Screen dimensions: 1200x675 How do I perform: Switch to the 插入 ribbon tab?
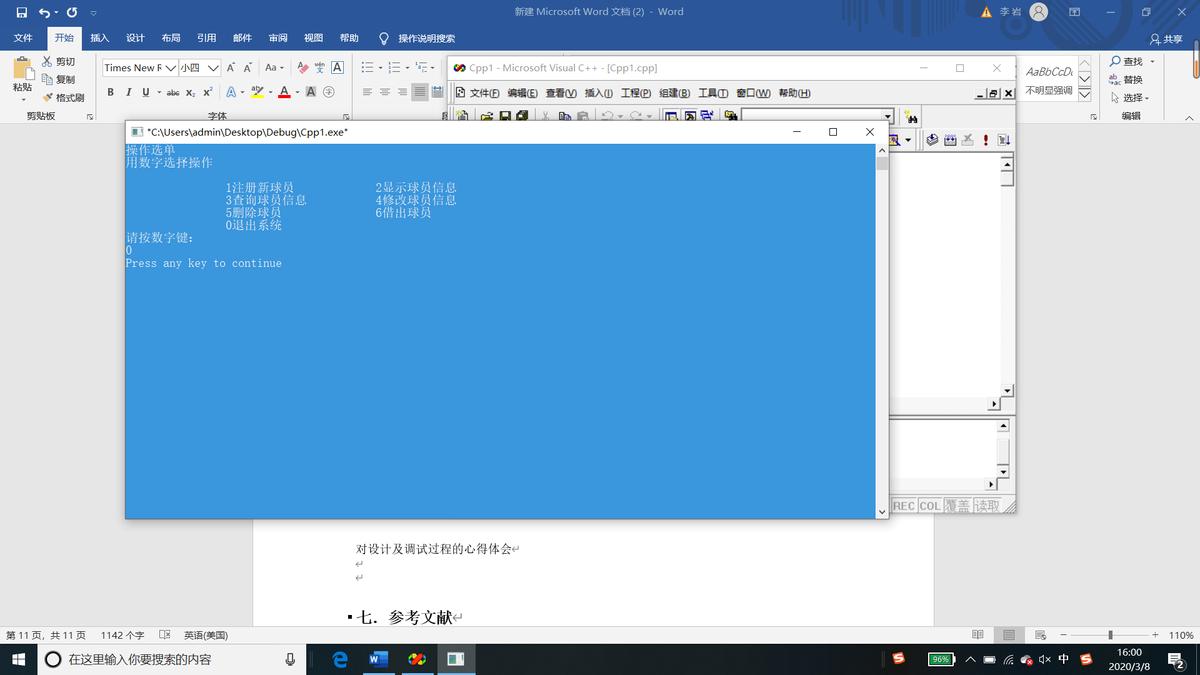coord(99,38)
